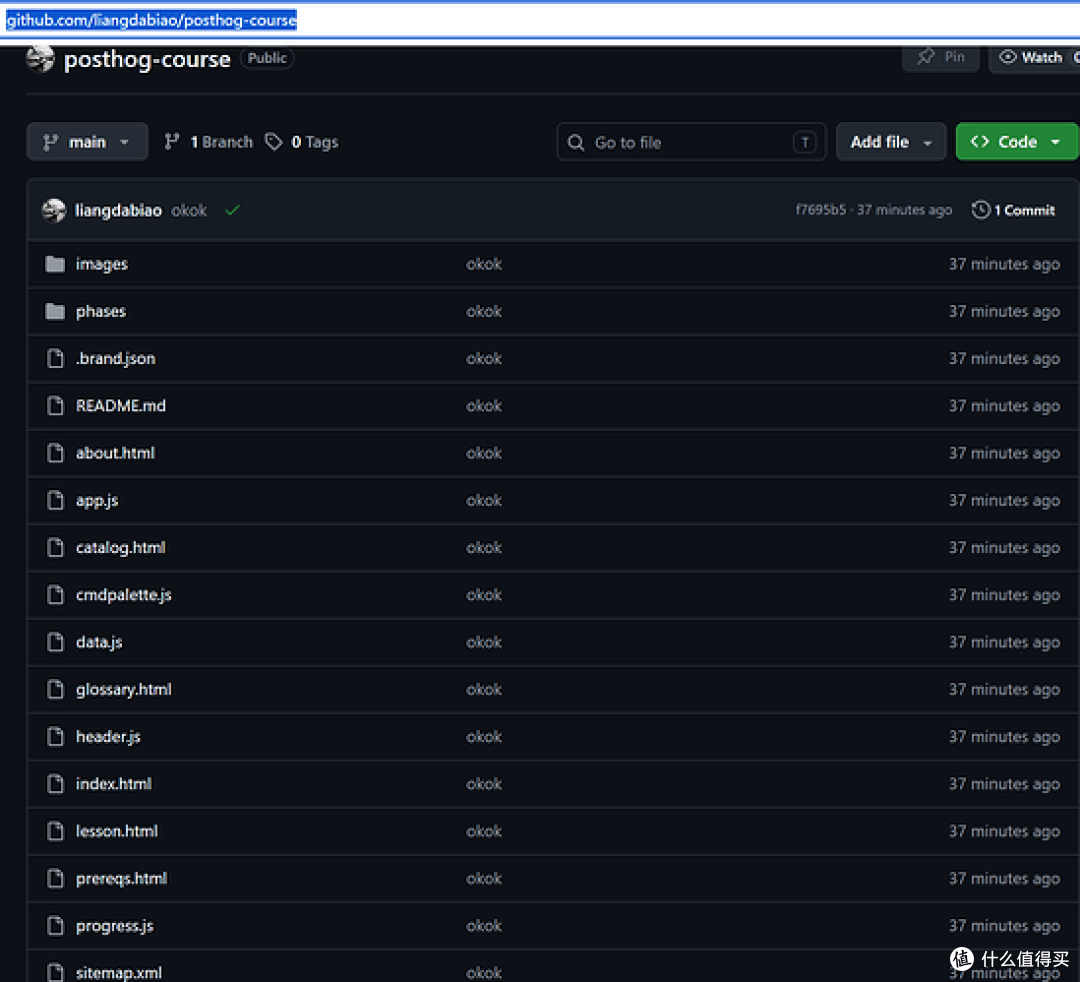Open commit hash f7695b5
1080x982 pixels.
tap(820, 209)
